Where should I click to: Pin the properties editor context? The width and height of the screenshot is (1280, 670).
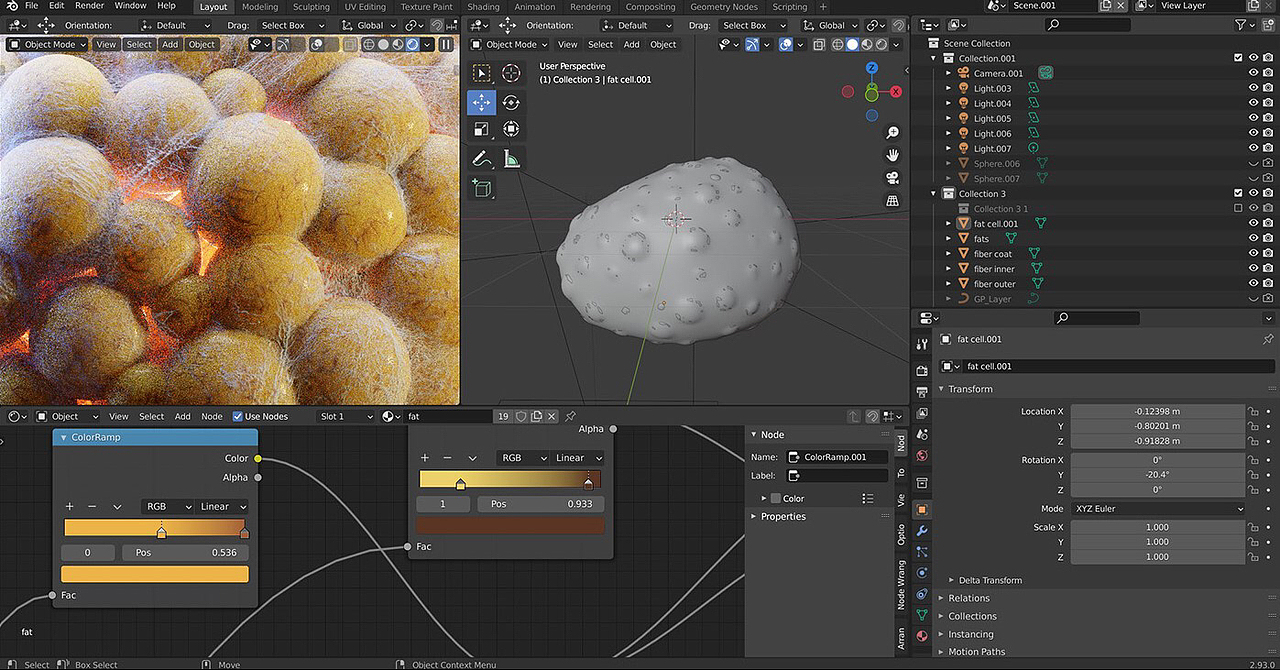pos(1268,340)
